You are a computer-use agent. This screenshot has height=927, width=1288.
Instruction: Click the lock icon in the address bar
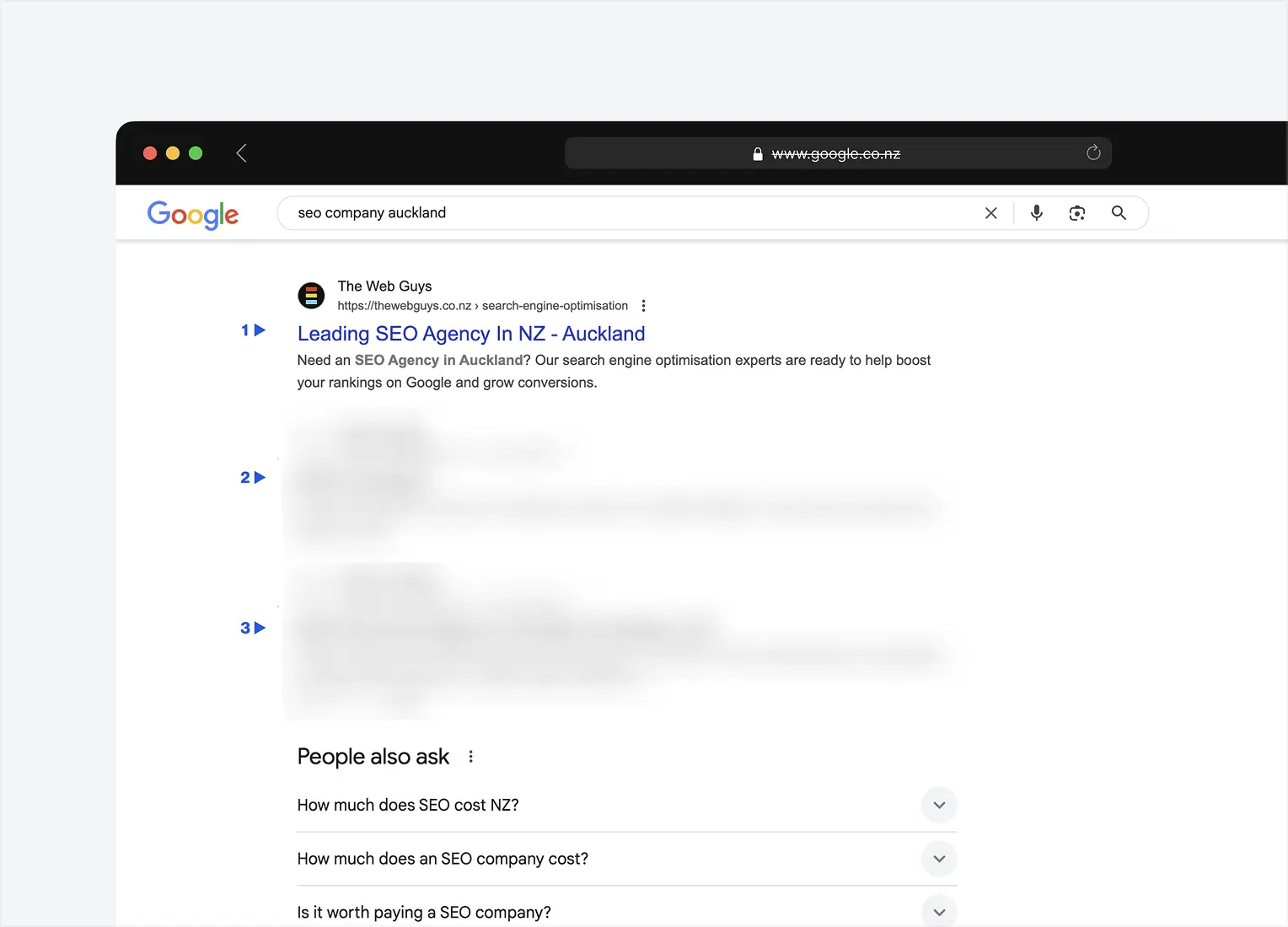pos(758,153)
